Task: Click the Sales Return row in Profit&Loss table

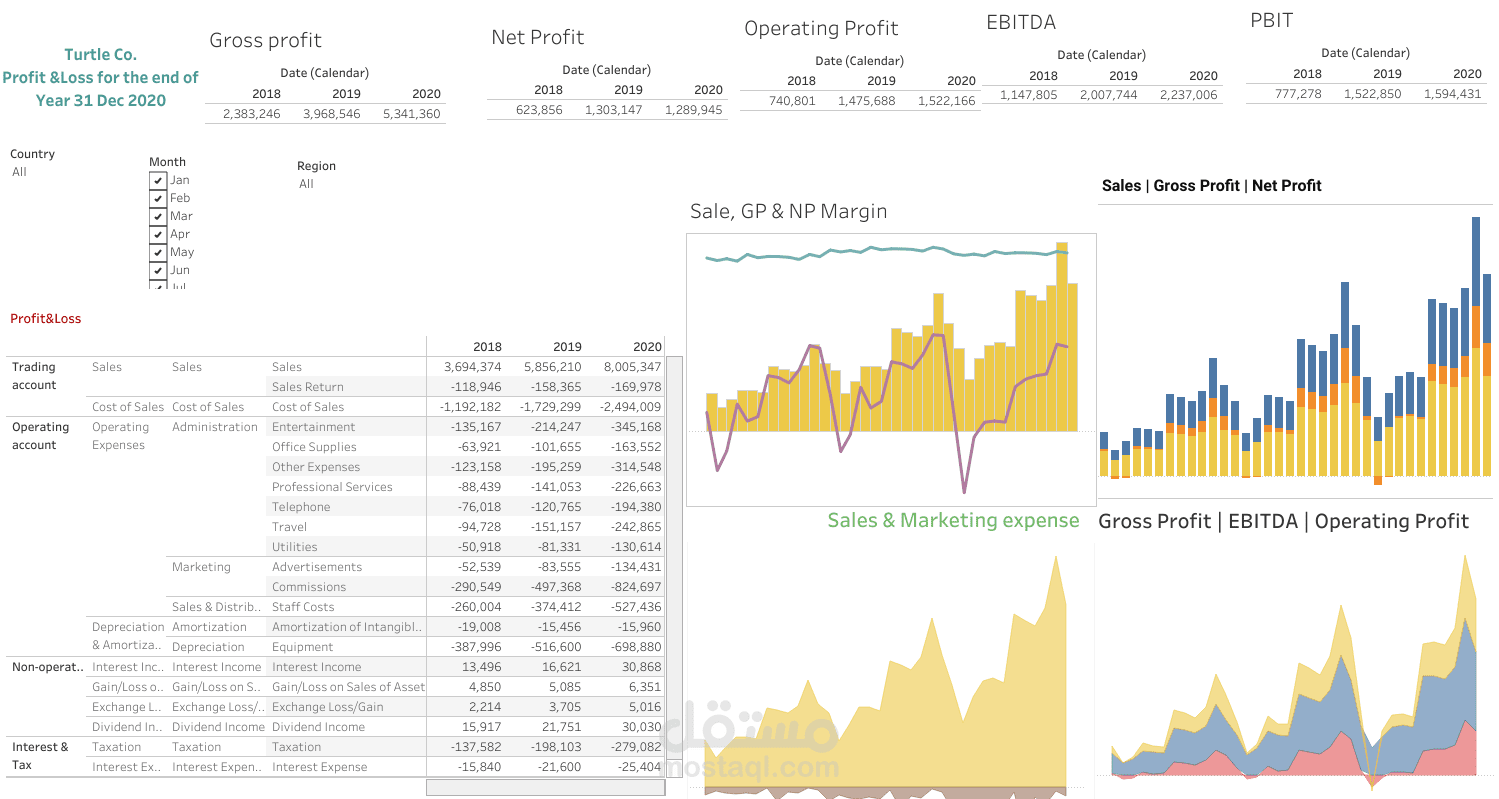Action: [306, 386]
